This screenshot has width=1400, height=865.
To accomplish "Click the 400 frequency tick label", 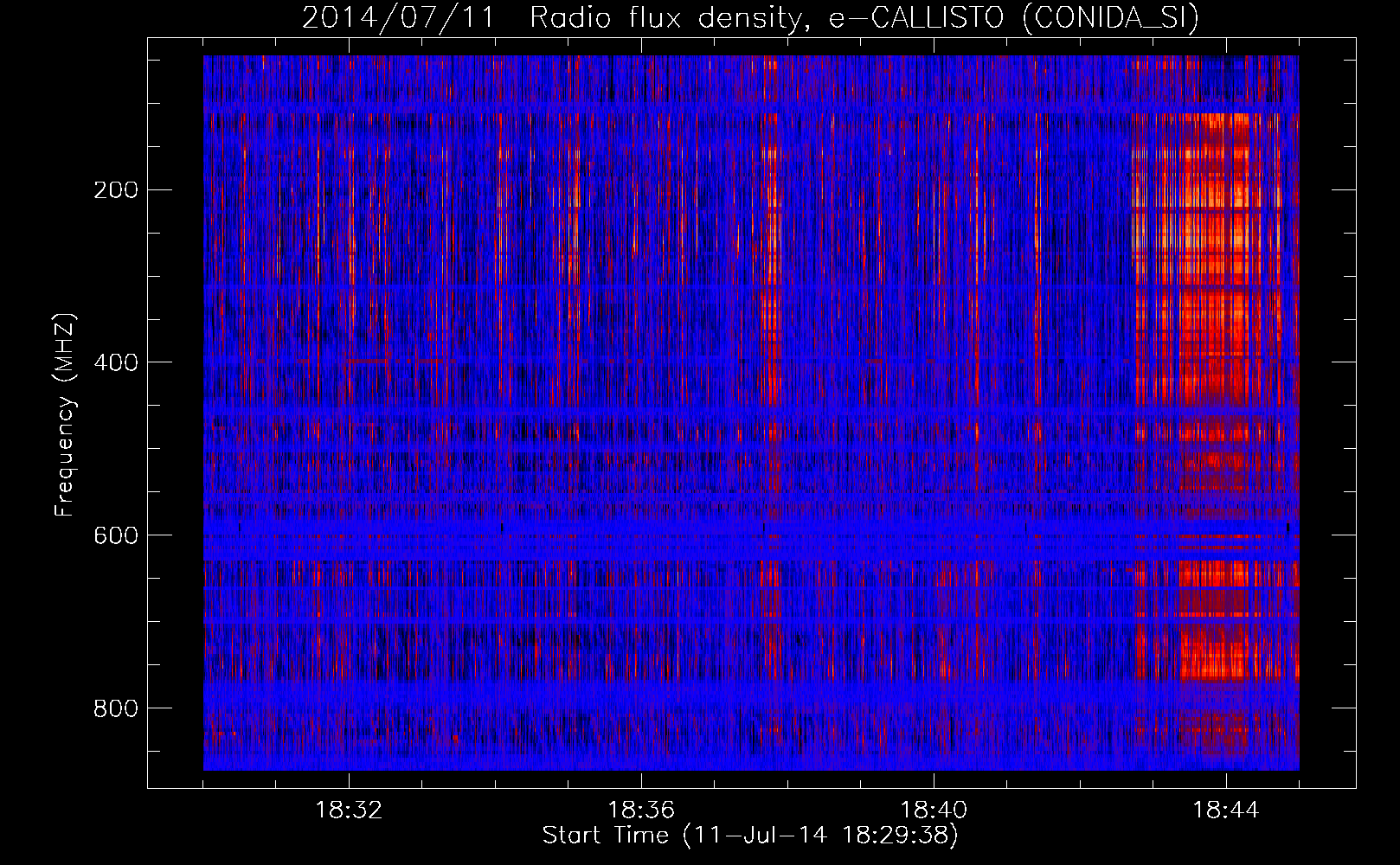I will [116, 362].
